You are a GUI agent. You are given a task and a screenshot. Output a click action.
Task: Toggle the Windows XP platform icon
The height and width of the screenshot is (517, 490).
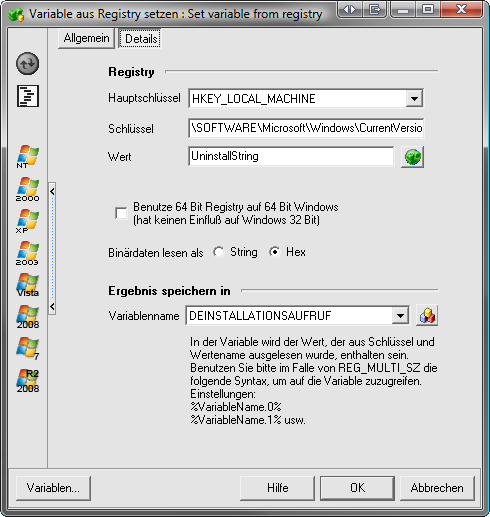click(x=28, y=221)
